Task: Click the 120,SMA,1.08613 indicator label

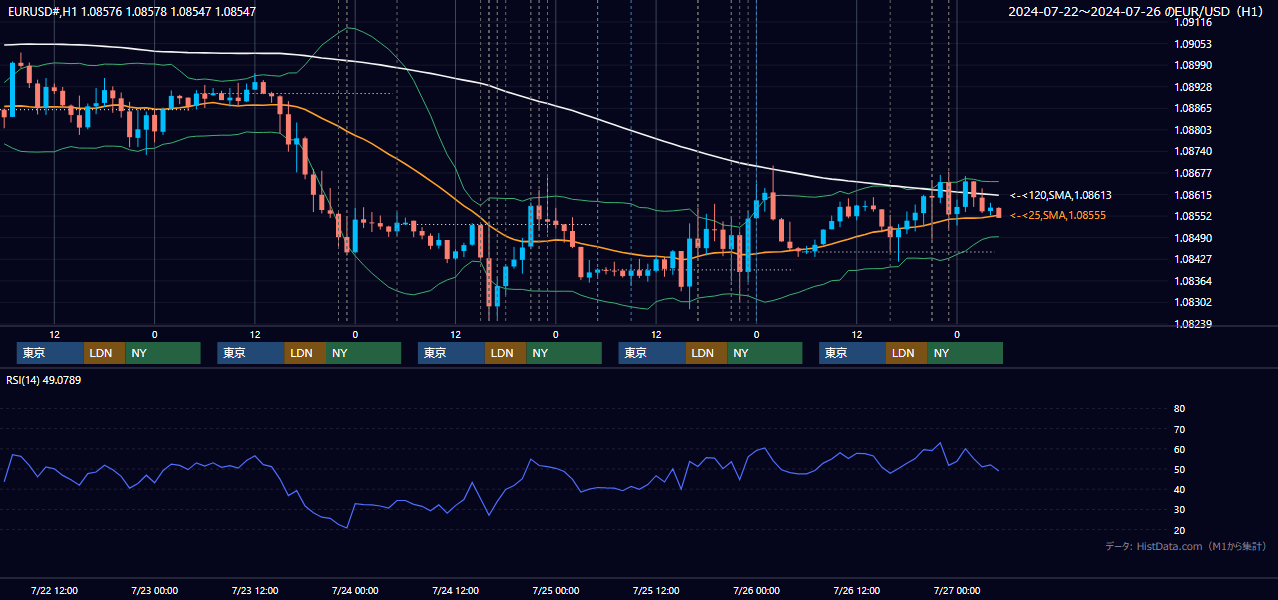Action: [x=1061, y=196]
